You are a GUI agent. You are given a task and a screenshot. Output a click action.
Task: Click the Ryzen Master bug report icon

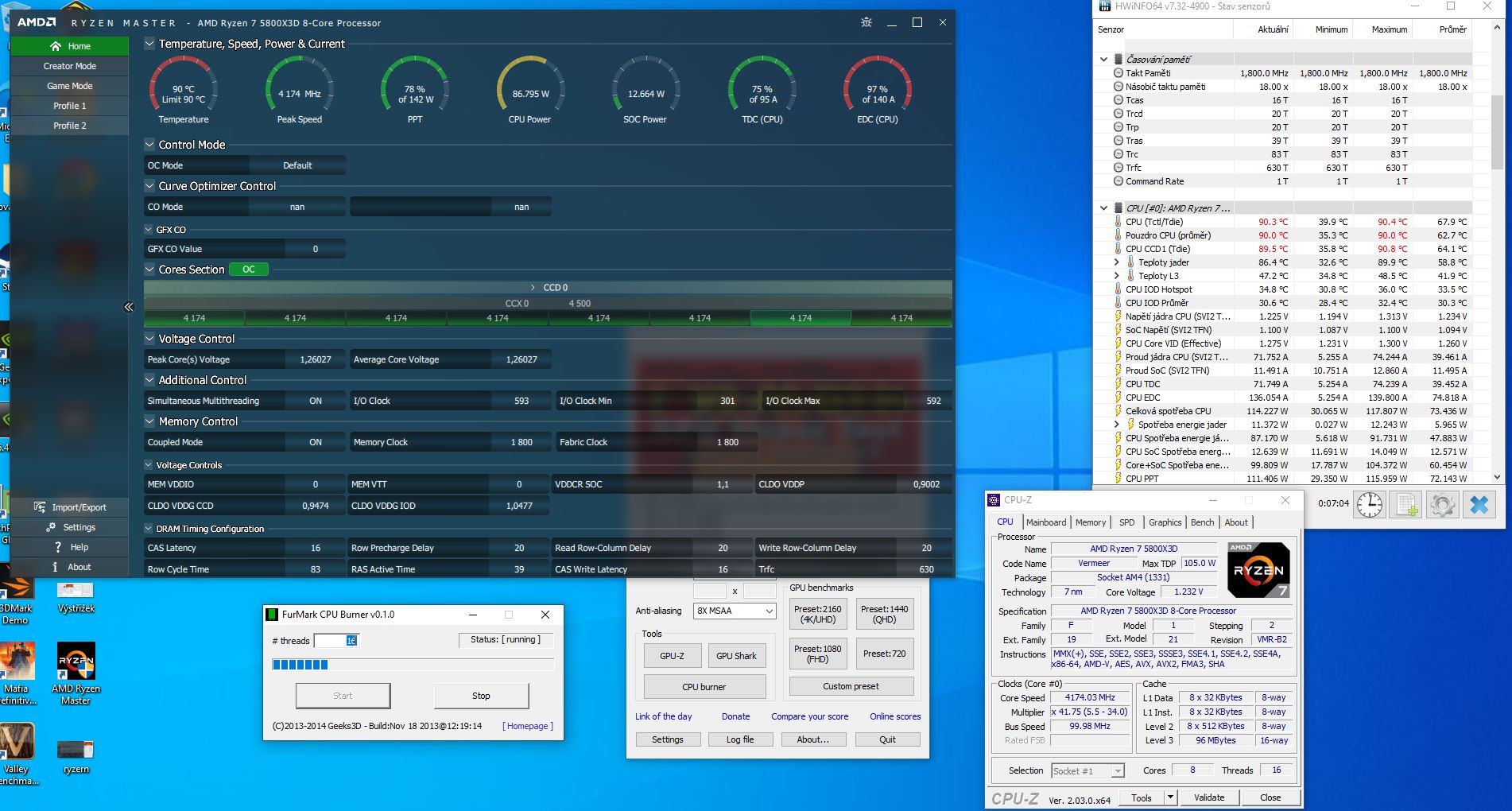(x=866, y=22)
